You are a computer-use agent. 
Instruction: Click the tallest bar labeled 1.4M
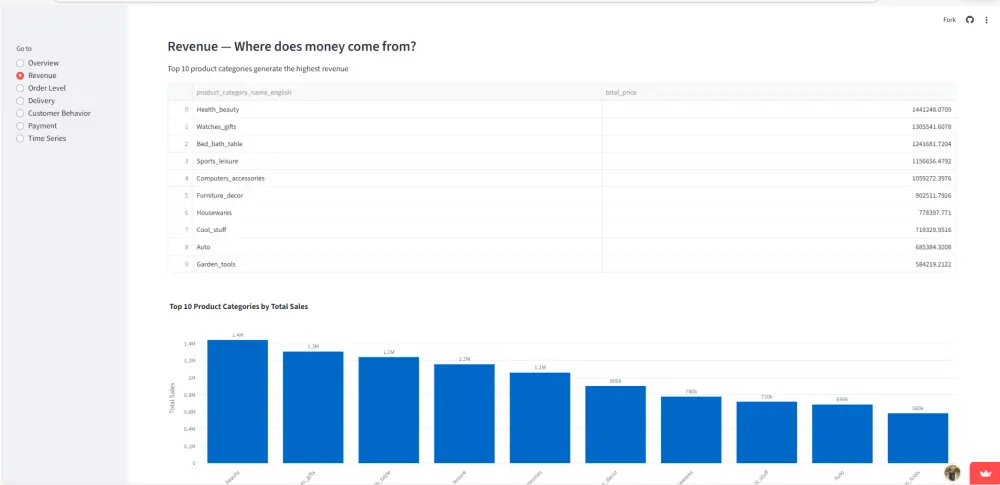pos(237,401)
